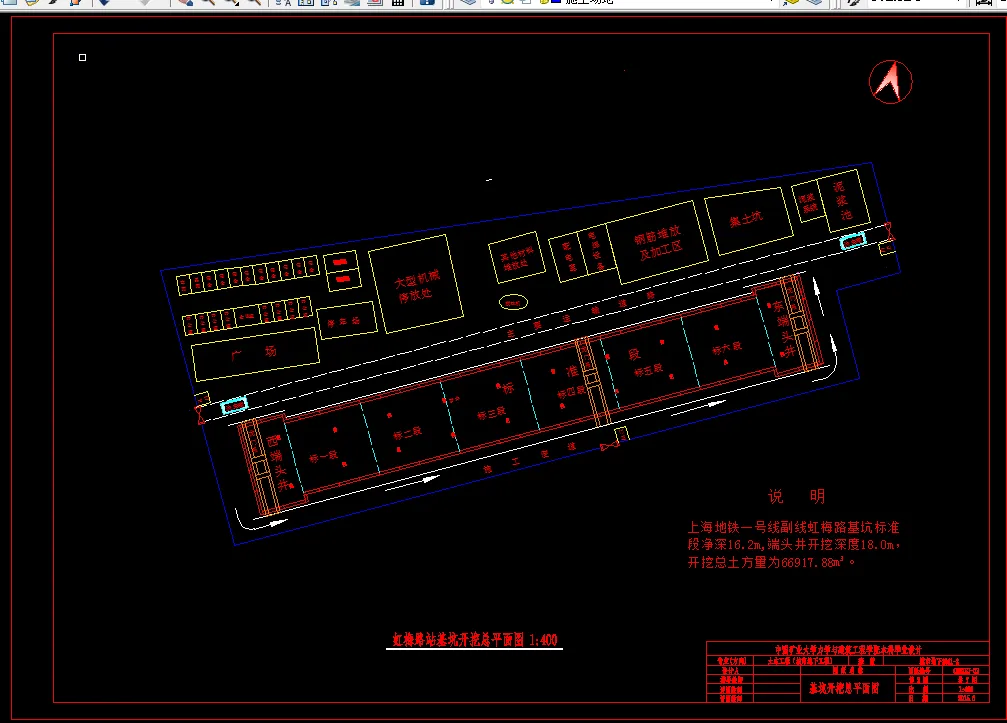The height and width of the screenshot is (723, 1007).
Task: Select the note line 开挖总土方量为66917.88m³
Action: pyautogui.click(x=771, y=562)
